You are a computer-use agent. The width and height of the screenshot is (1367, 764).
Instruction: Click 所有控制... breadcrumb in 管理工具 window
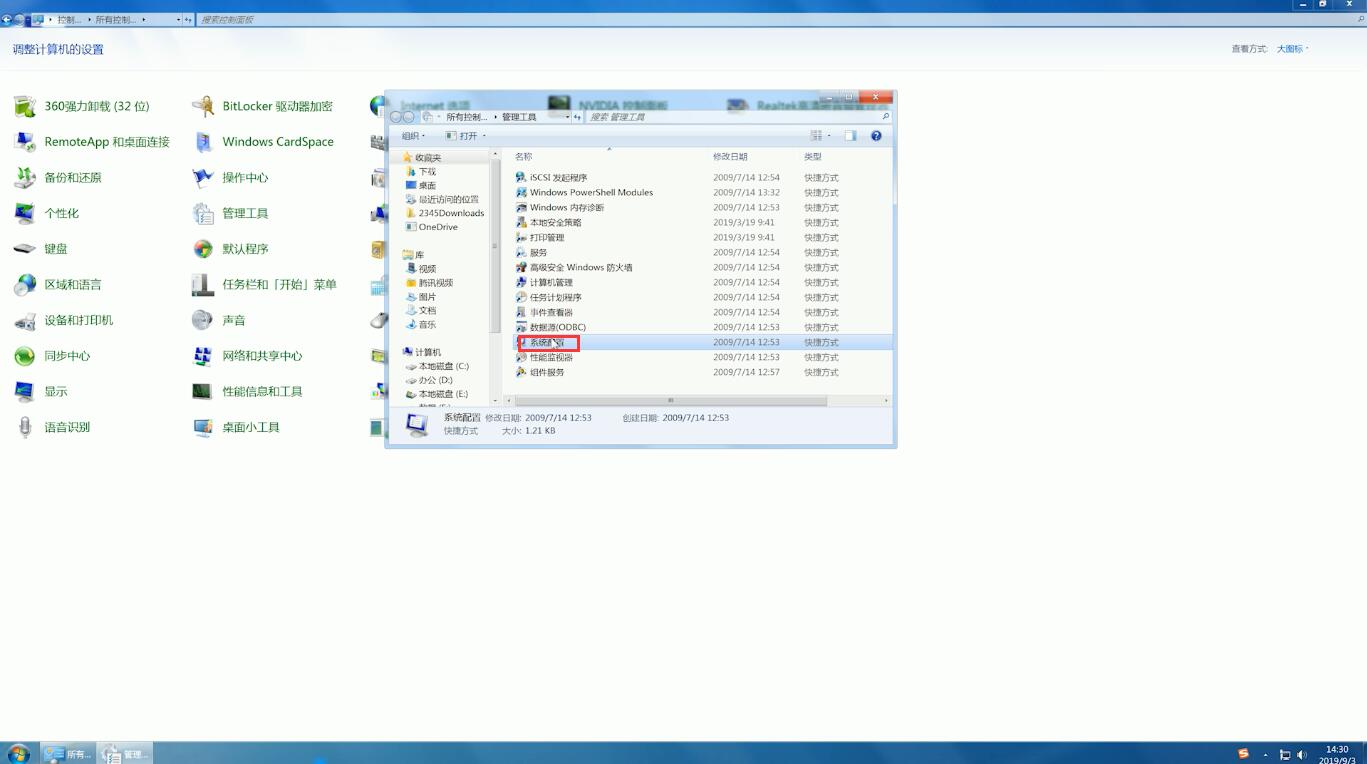click(x=467, y=117)
